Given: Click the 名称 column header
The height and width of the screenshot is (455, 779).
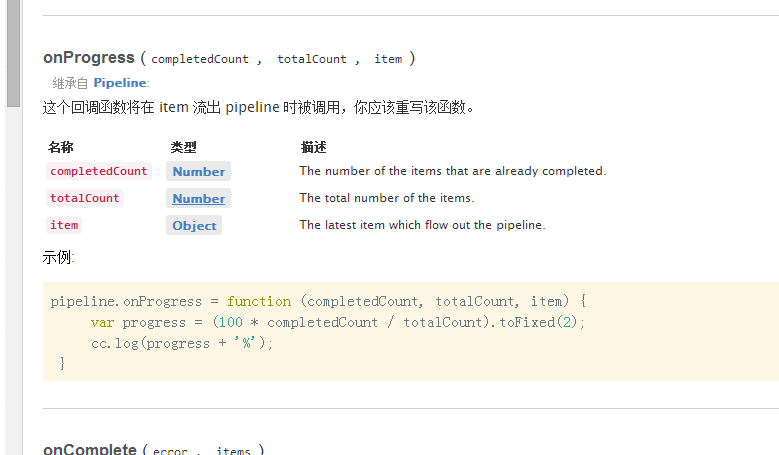Looking at the screenshot, I should pos(61,147).
